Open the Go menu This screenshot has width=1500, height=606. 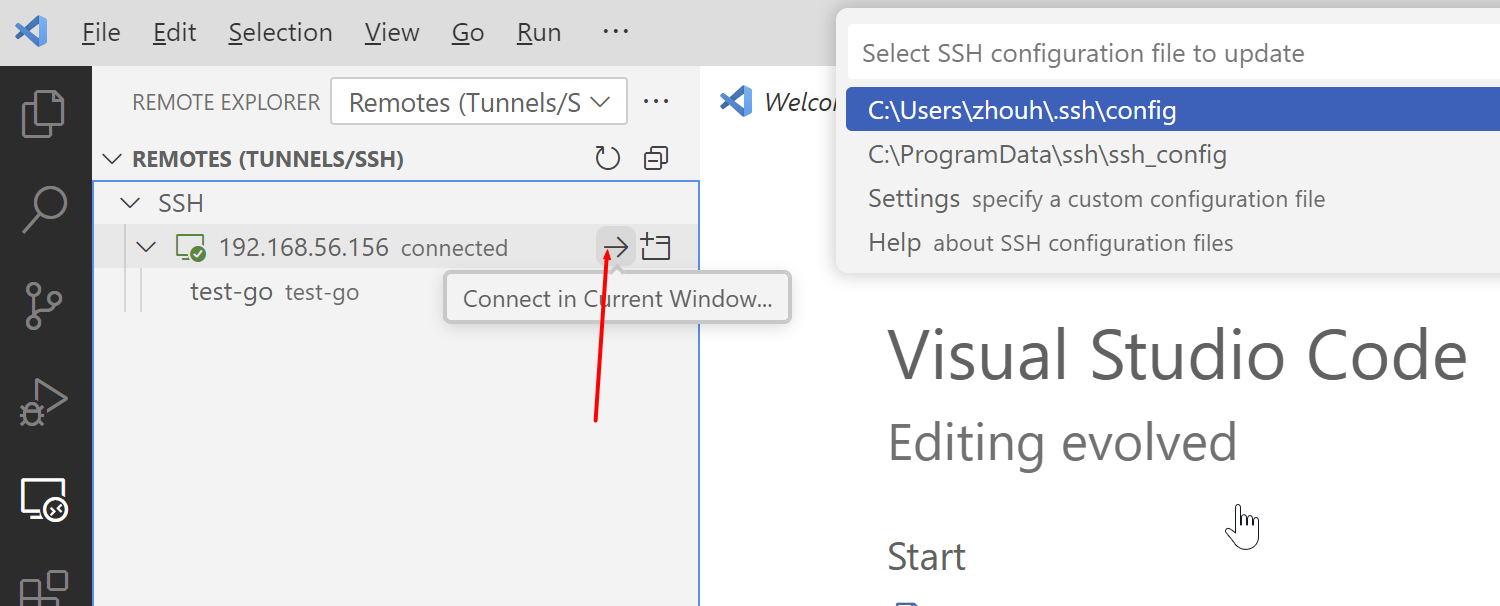pyautogui.click(x=468, y=32)
